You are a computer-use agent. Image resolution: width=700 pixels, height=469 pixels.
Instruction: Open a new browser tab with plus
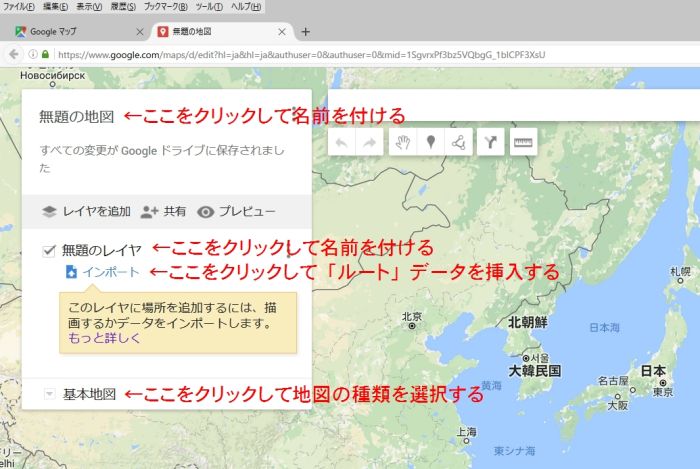(305, 32)
